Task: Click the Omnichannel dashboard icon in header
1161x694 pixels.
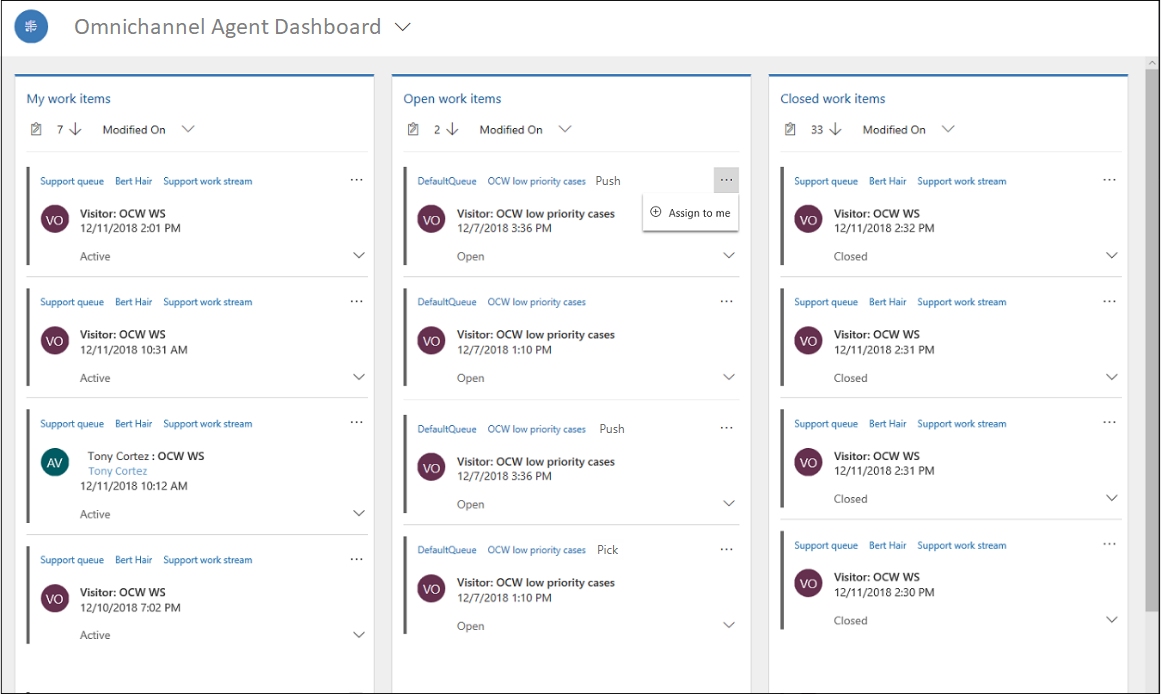Action: pos(31,27)
